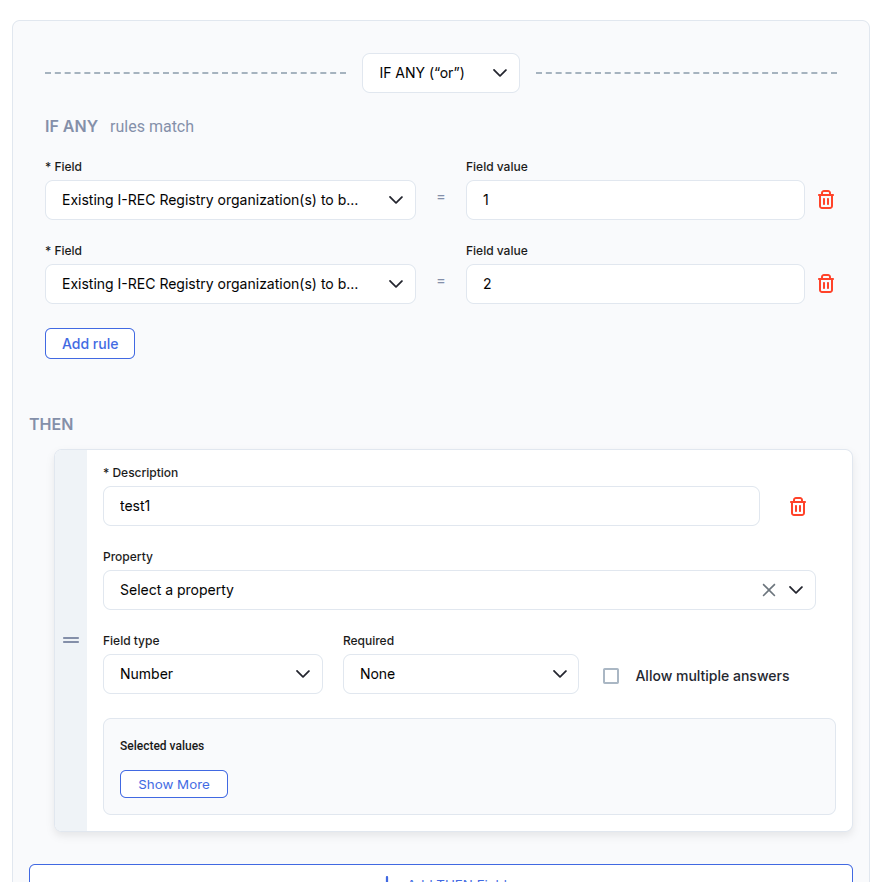Click the first Field value input showing 1
The height and width of the screenshot is (882, 880).
pos(634,200)
